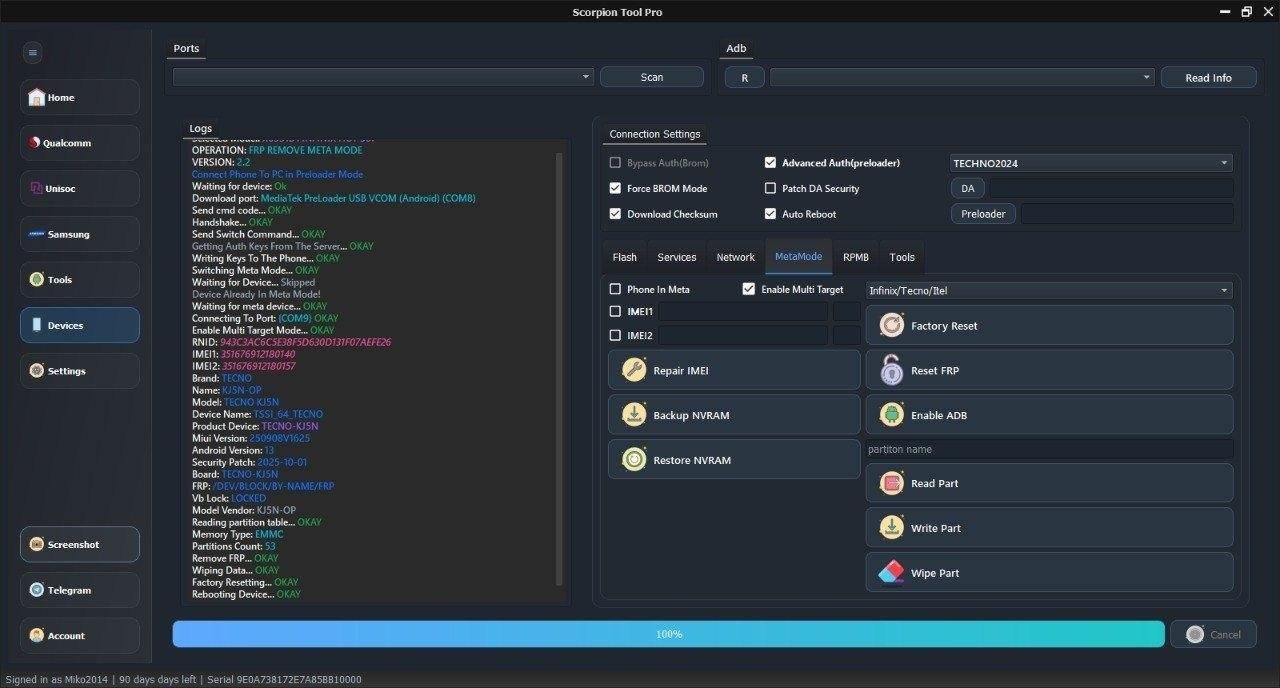Open the Account user icon

pos(37,635)
